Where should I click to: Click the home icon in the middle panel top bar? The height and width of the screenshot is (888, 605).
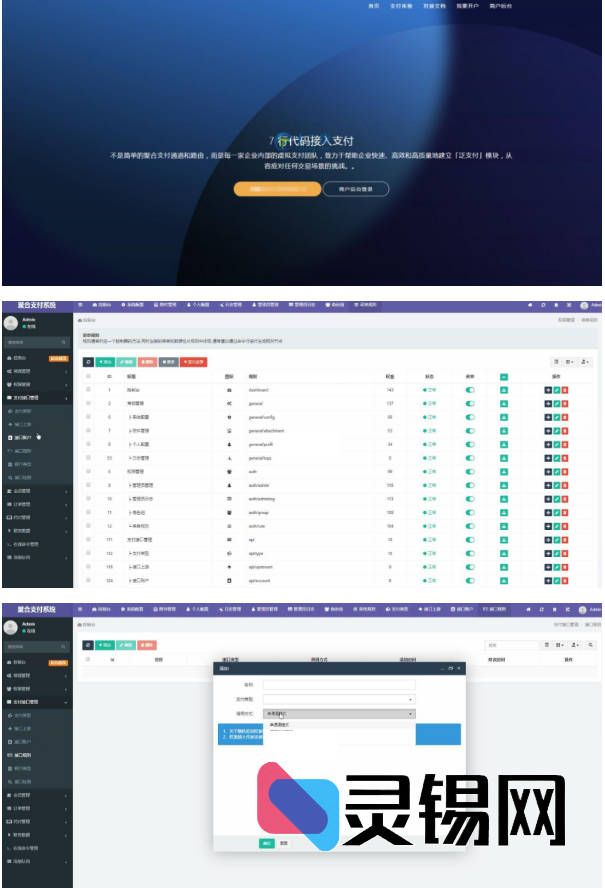[530, 304]
